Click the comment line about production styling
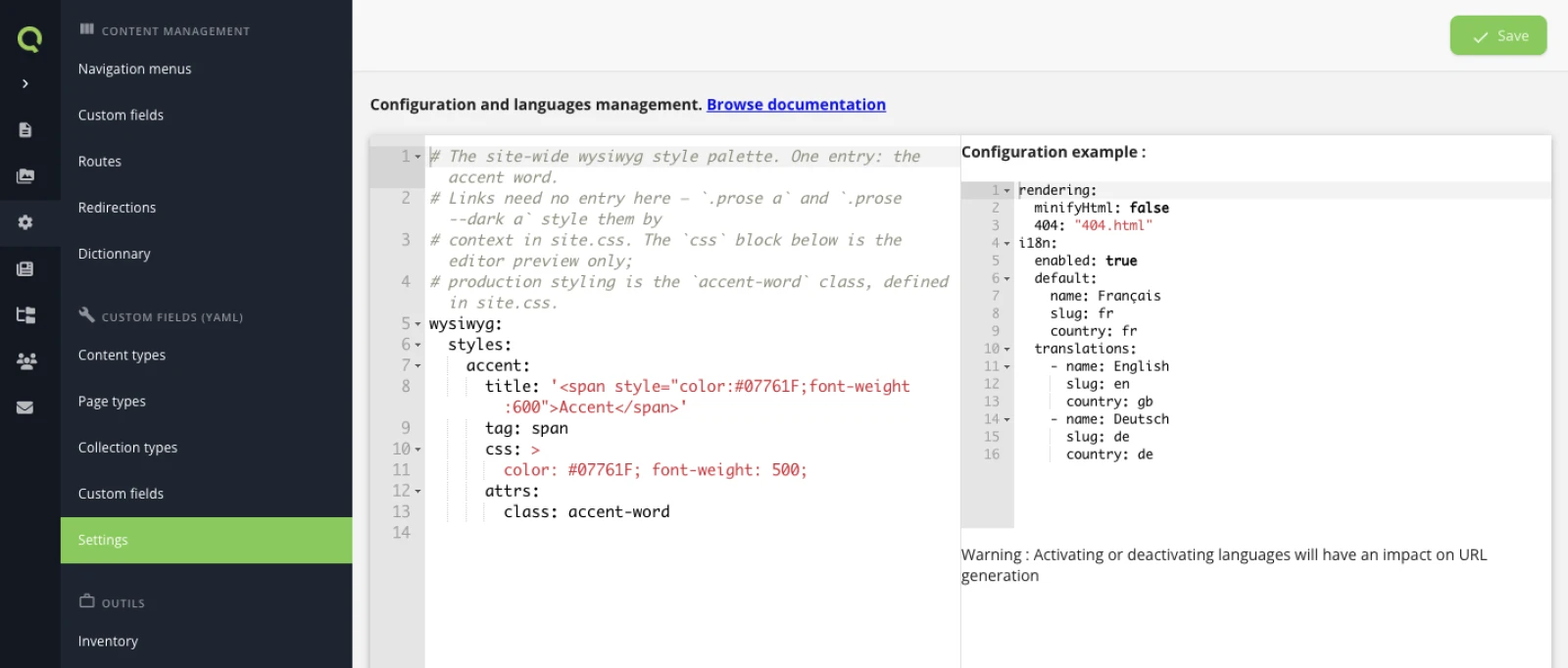Viewport: 1568px width, 668px height. [689, 292]
